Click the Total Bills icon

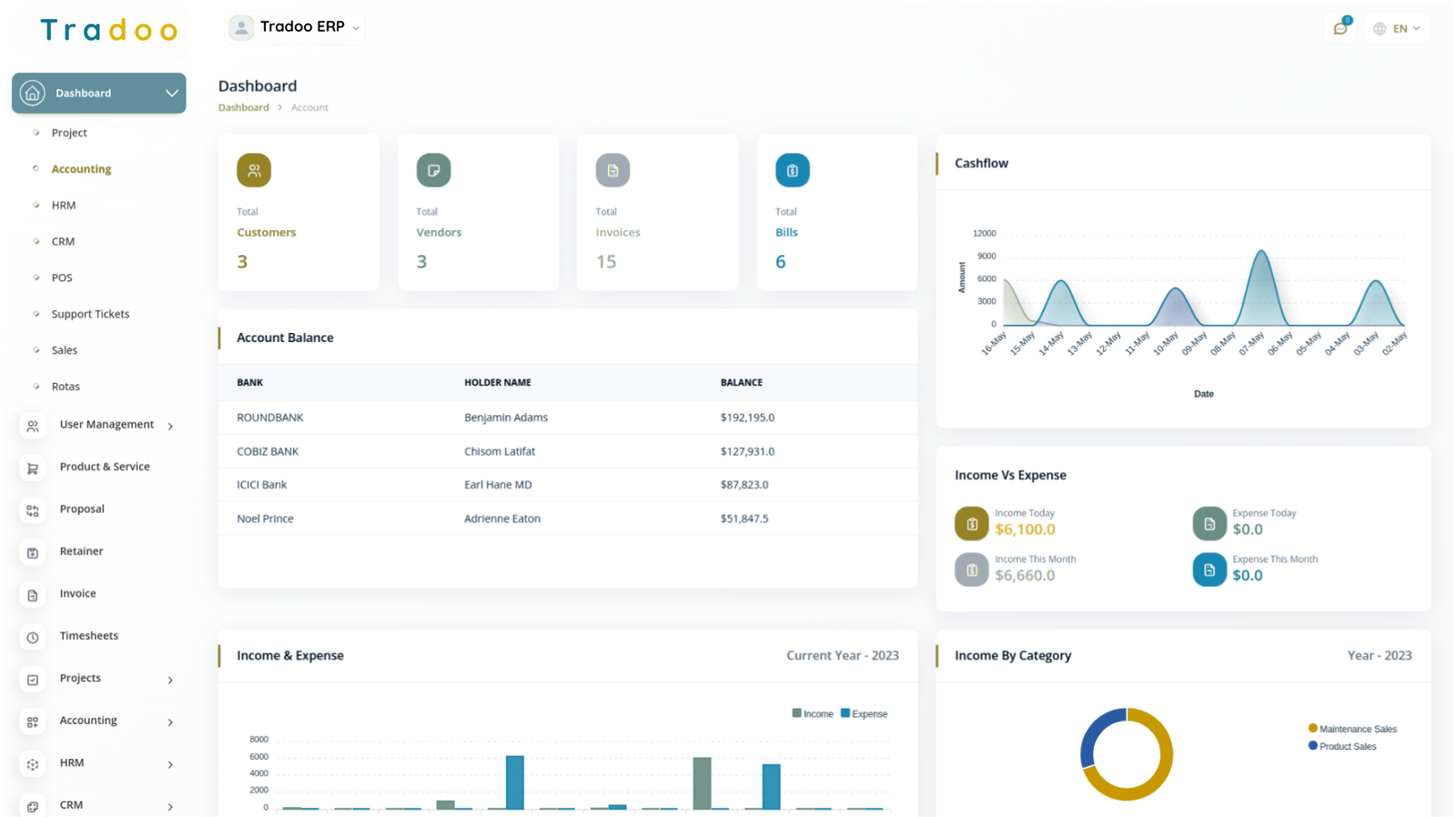point(792,170)
